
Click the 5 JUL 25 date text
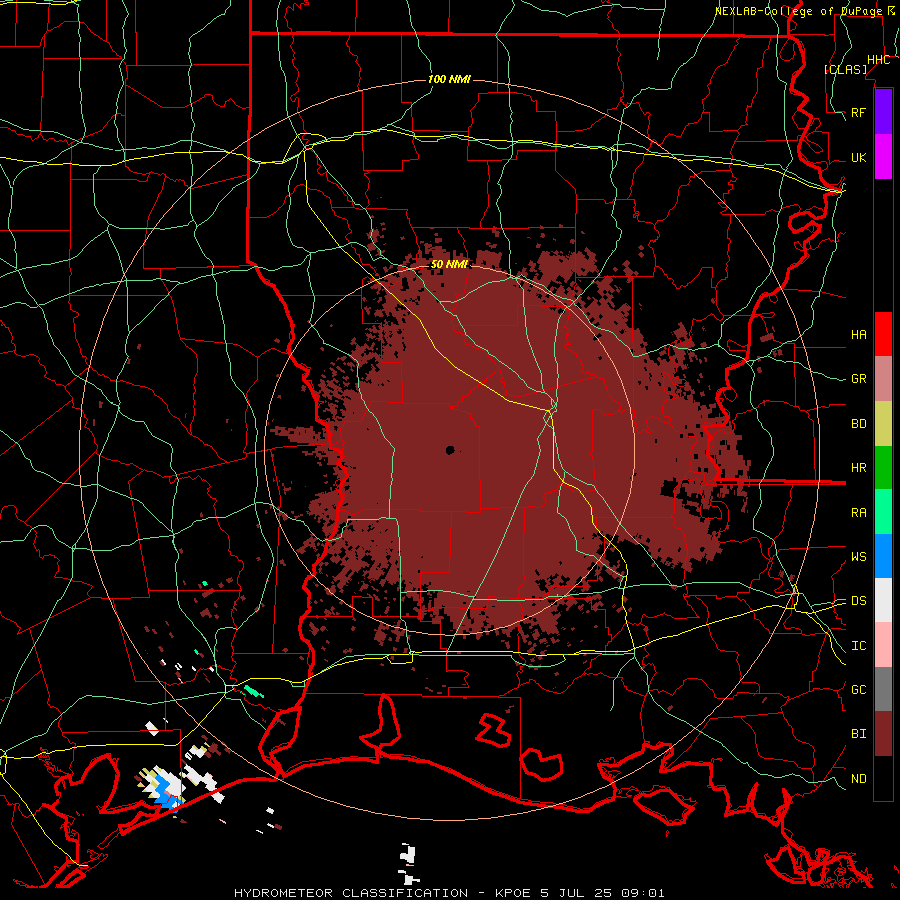(x=579, y=893)
